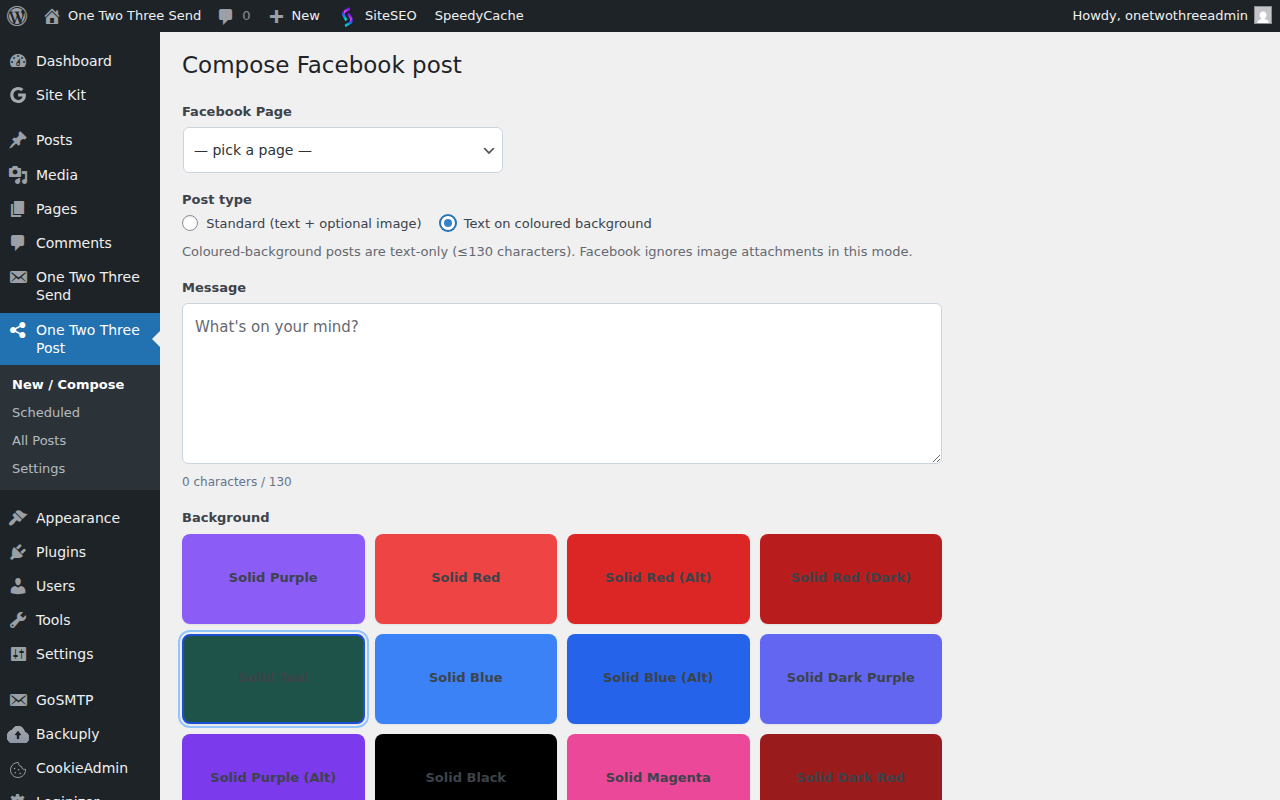Open Posts via the pushpin icon

(x=18, y=140)
